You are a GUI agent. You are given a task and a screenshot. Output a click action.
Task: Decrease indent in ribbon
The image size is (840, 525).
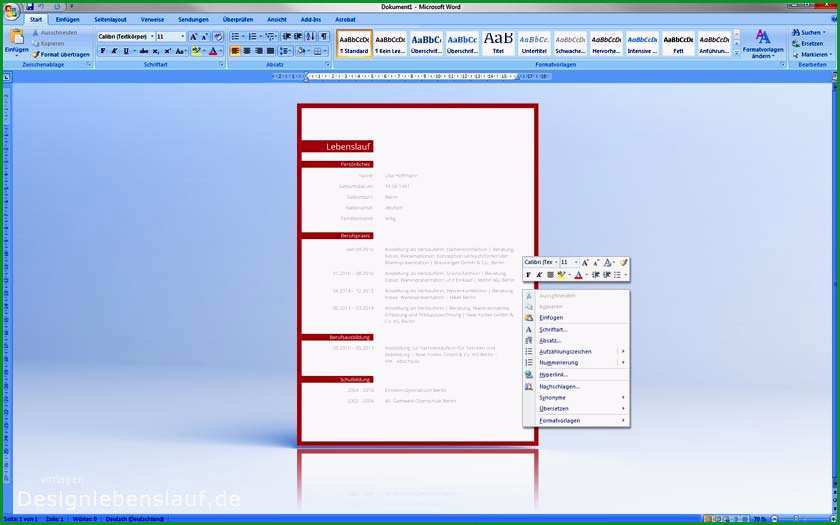click(x=287, y=36)
